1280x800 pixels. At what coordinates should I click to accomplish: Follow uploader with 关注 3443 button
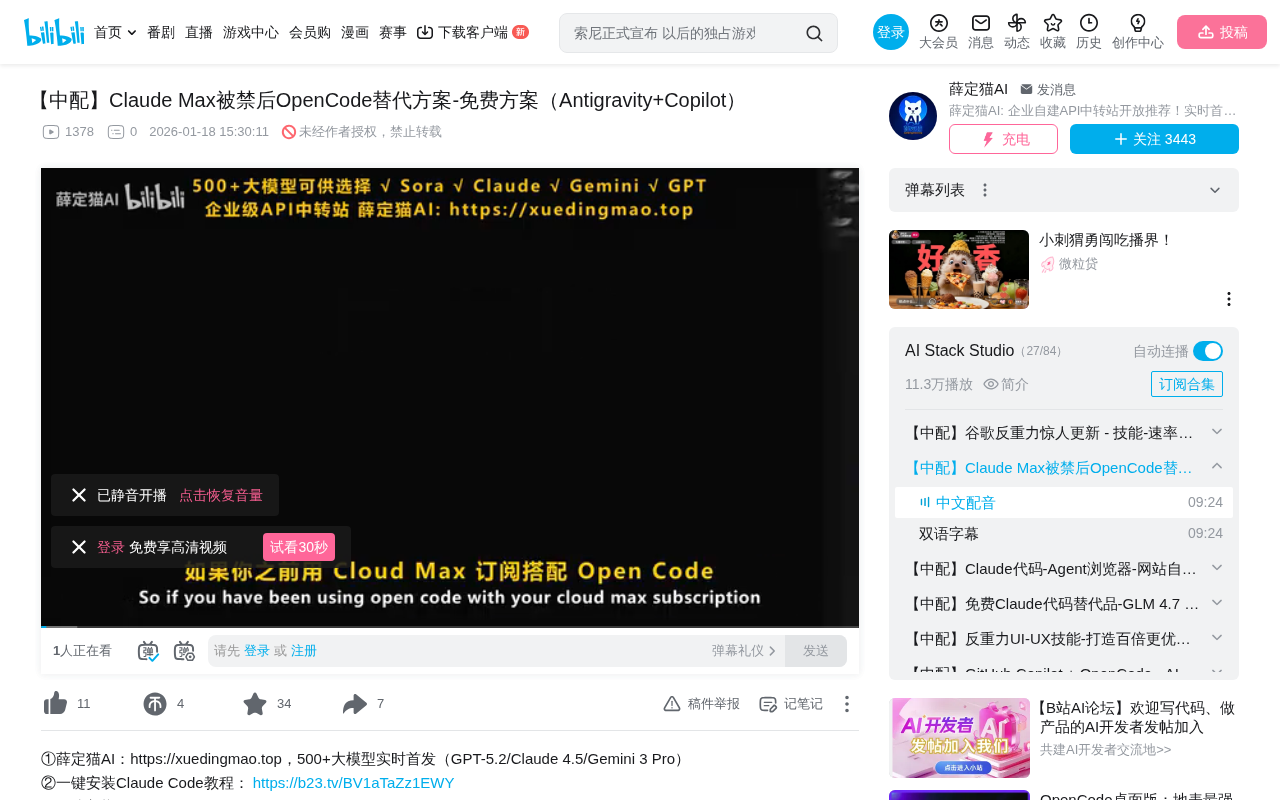click(1154, 139)
